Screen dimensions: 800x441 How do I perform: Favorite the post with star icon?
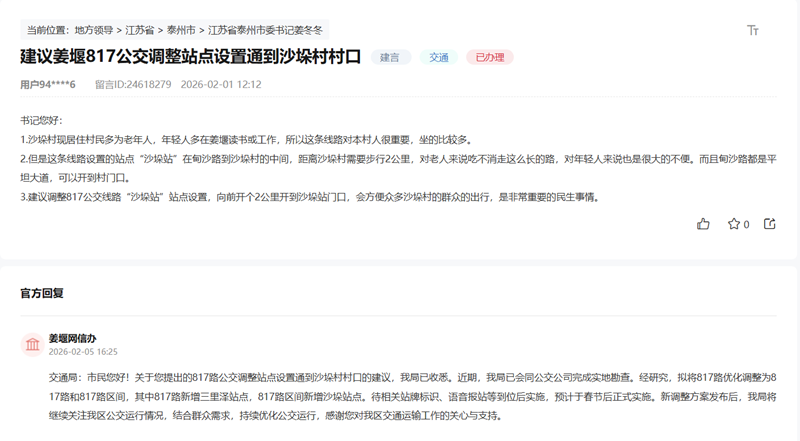(x=734, y=224)
